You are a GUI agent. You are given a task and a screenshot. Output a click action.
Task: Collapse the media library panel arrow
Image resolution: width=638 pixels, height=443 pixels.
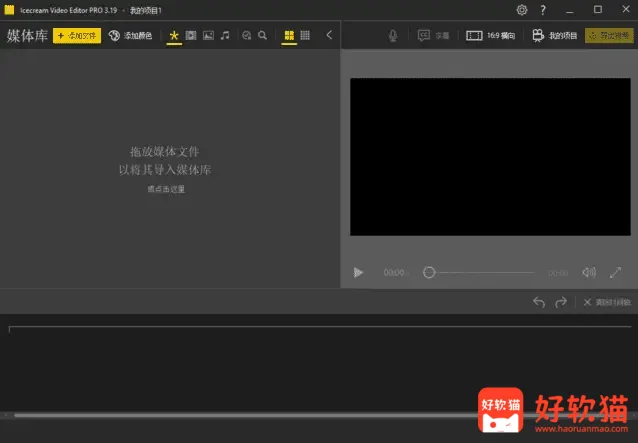tap(329, 35)
